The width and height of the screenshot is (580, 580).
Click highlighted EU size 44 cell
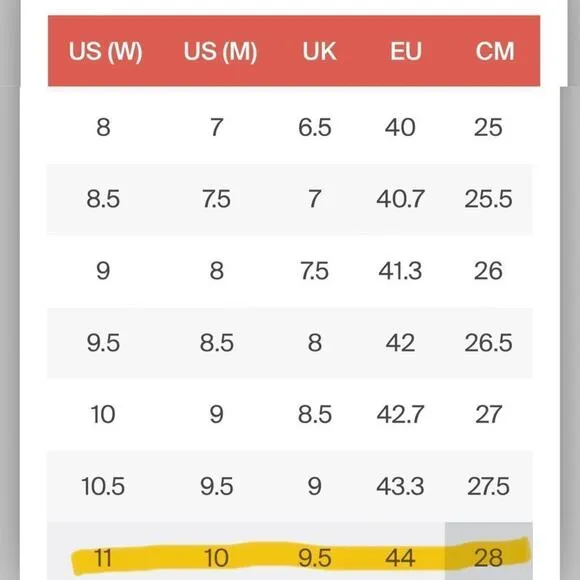coord(400,557)
